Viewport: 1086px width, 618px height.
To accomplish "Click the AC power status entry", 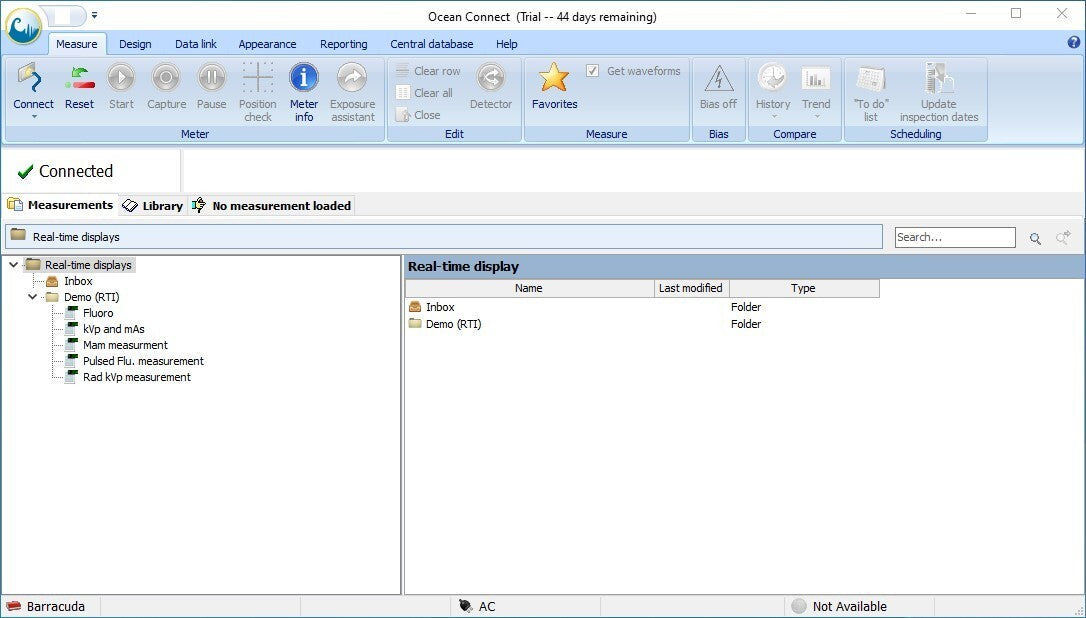I will point(477,606).
